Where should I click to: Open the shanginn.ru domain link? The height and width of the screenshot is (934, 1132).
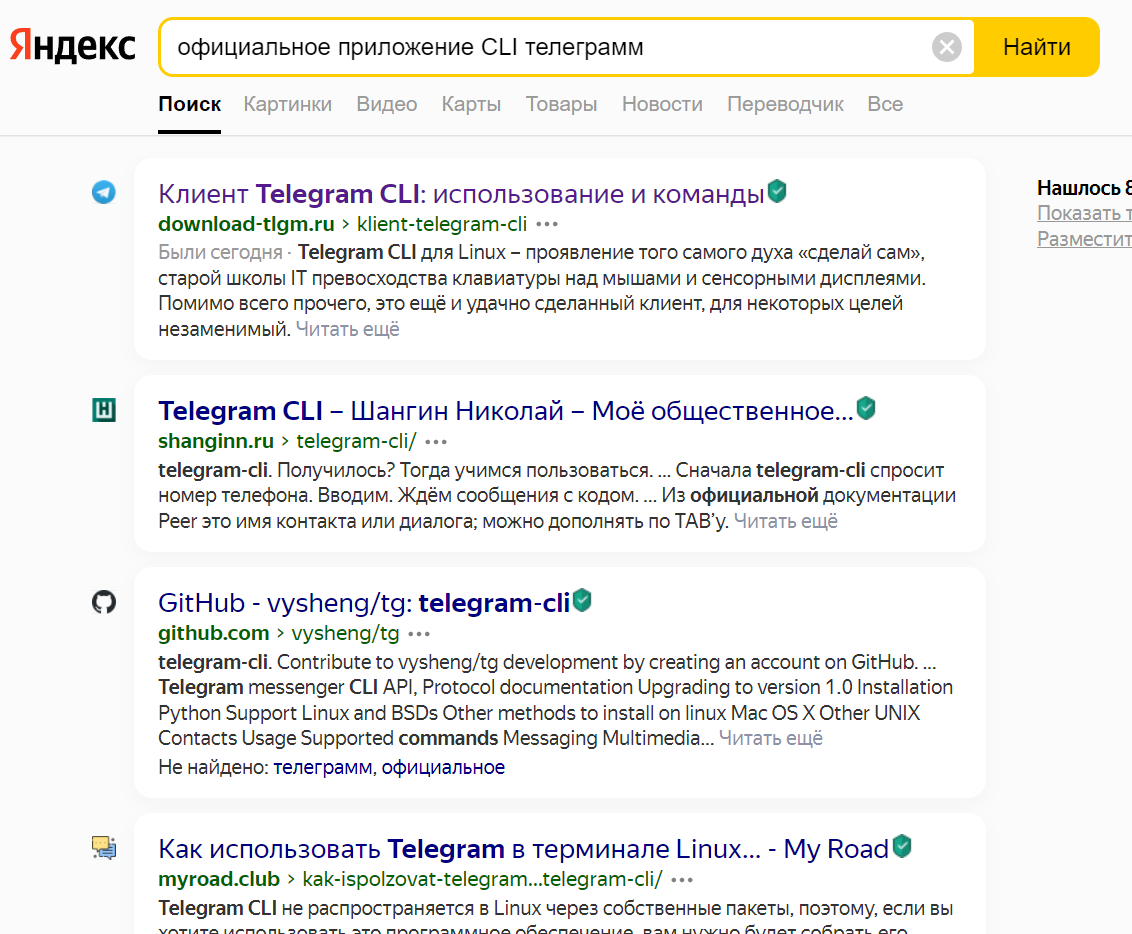click(x=216, y=441)
